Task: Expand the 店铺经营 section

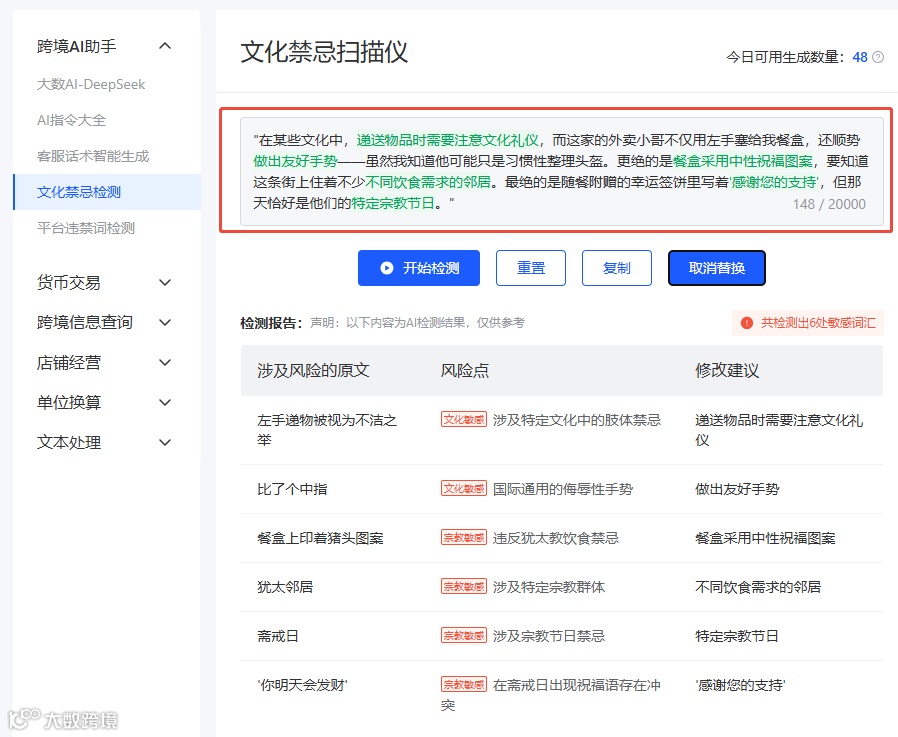Action: [x=165, y=362]
